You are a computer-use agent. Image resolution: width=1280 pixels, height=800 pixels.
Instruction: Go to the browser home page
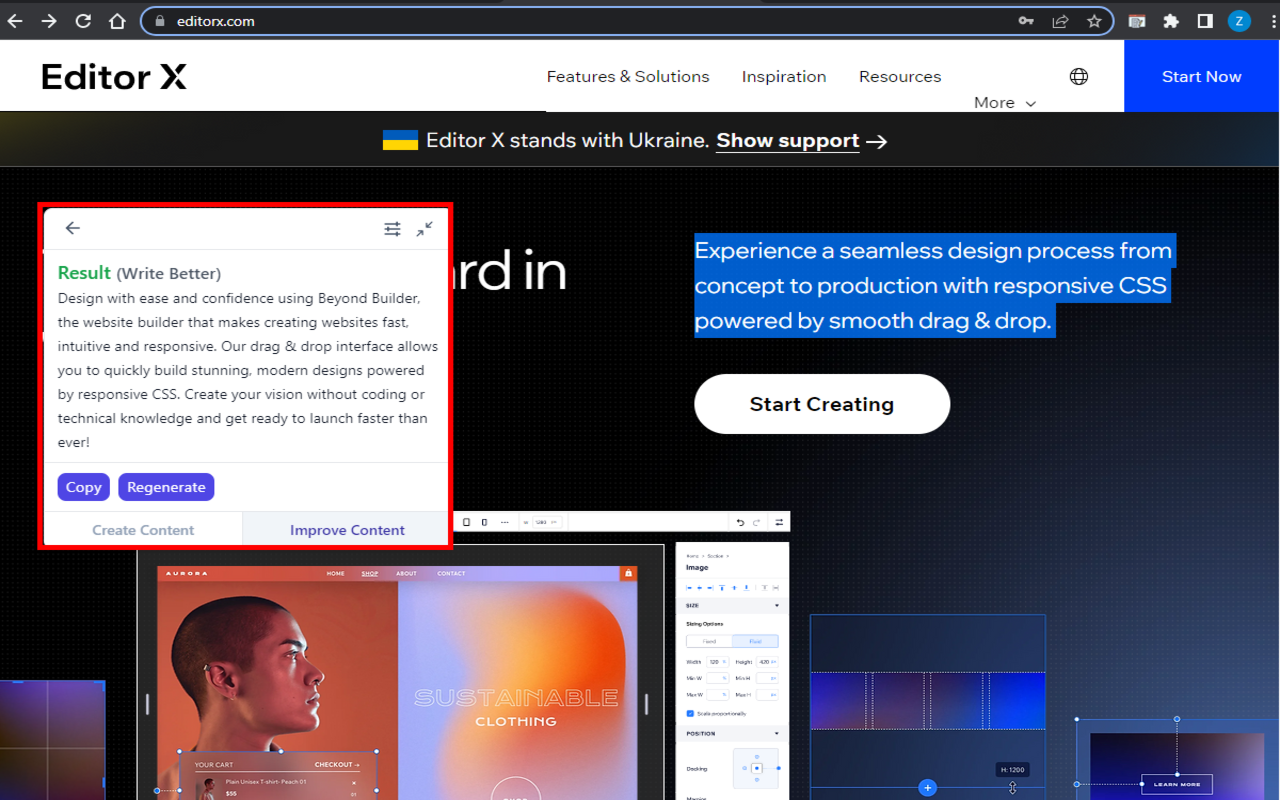tap(117, 21)
